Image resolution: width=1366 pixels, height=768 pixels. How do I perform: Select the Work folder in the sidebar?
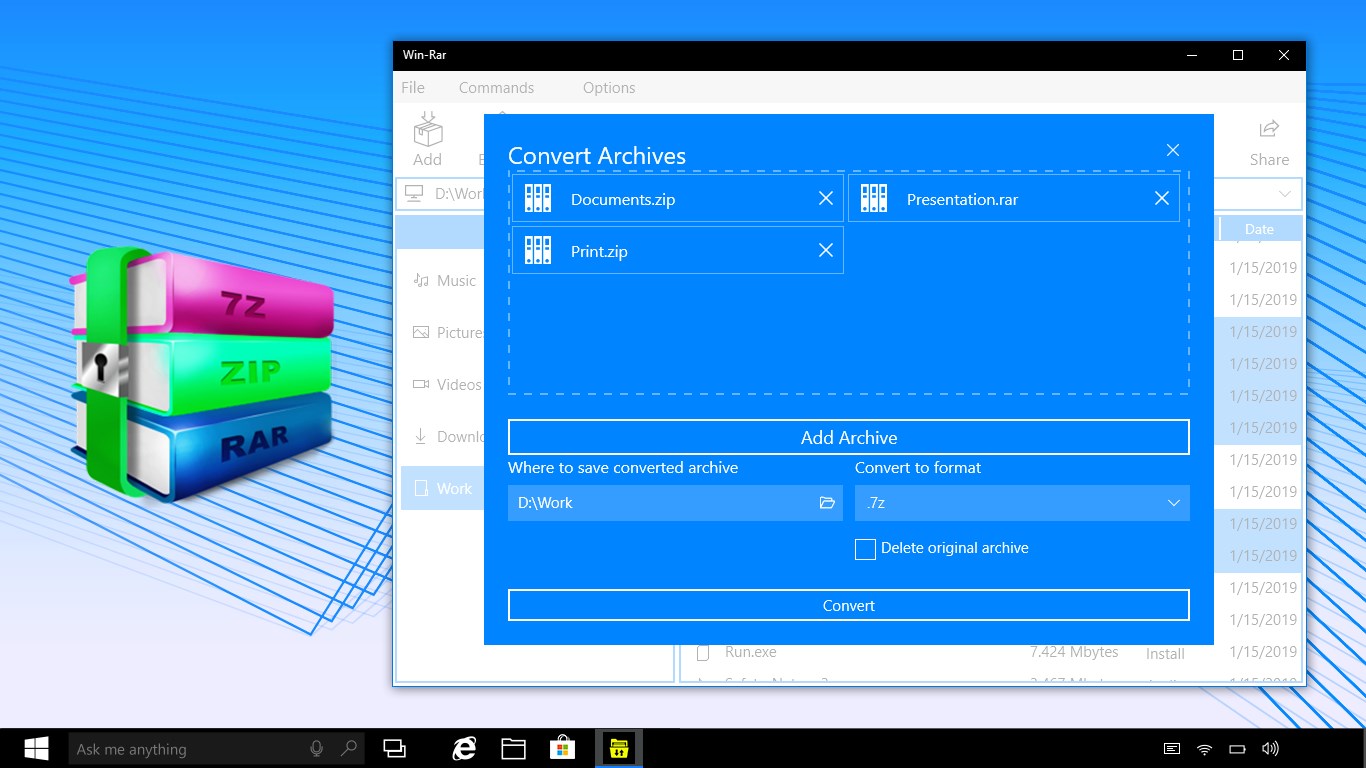pos(443,489)
